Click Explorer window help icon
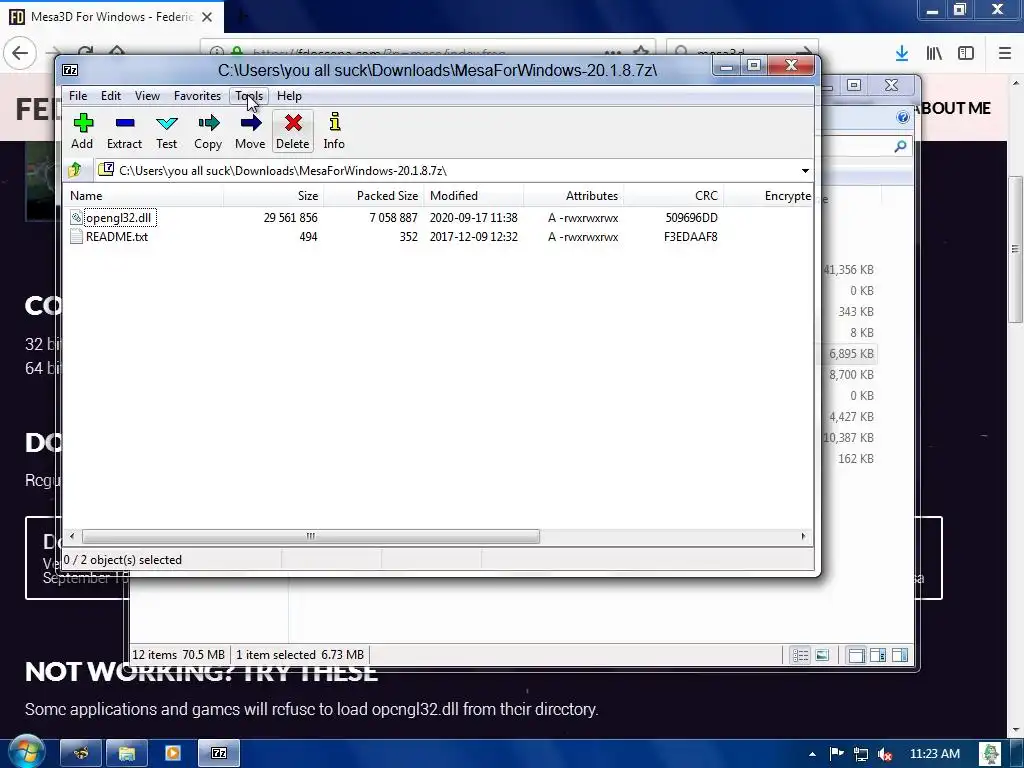Screen dimensions: 1024x768 click(903, 117)
